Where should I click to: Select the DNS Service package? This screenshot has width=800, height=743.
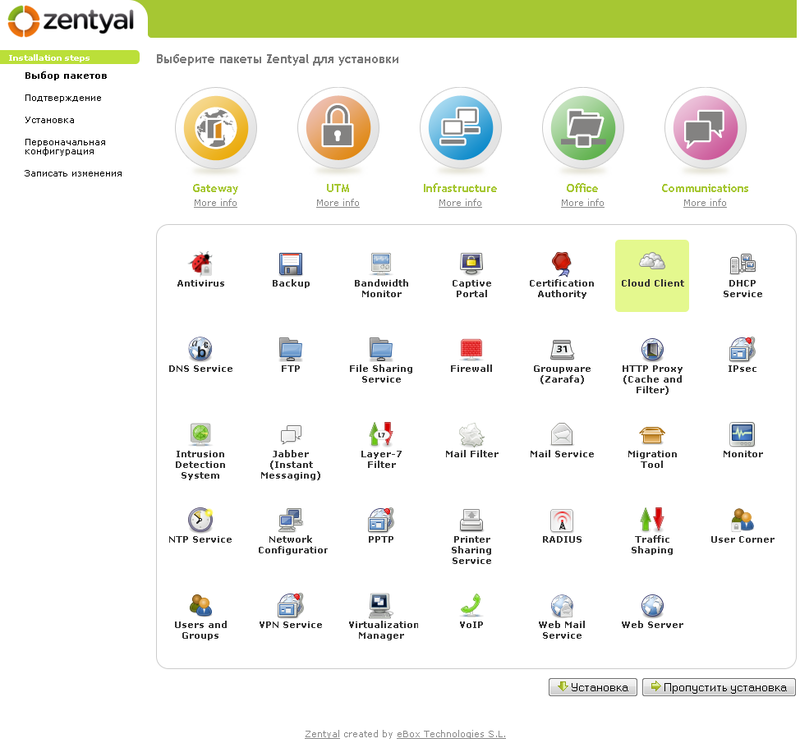click(201, 356)
